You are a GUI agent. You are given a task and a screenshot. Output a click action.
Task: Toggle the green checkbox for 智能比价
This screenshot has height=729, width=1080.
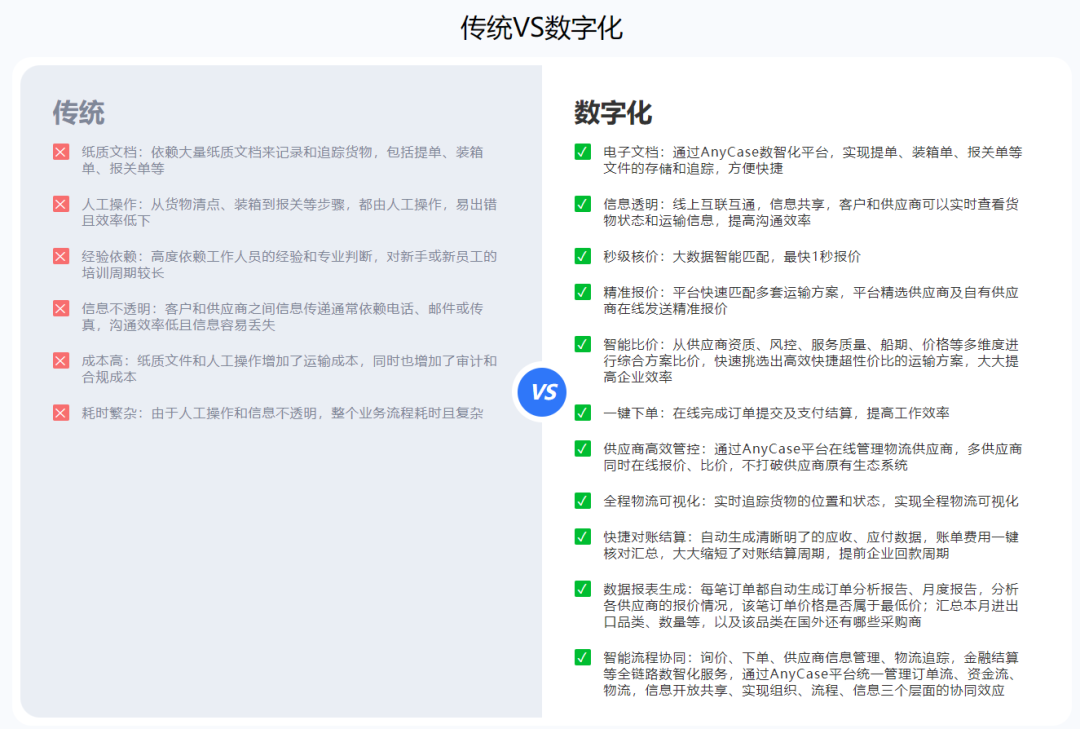click(583, 344)
